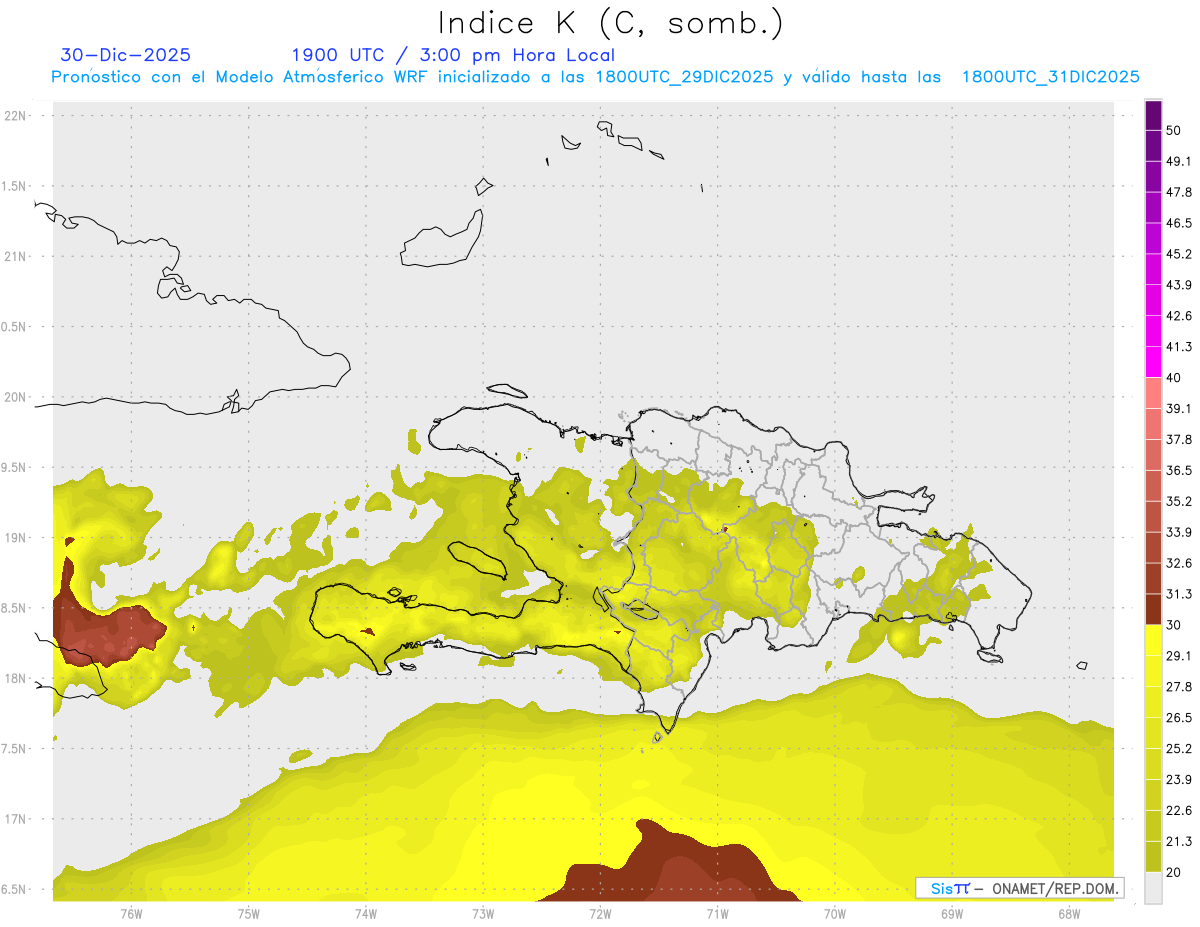Click the '21N' latitude label
The width and height of the screenshot is (1200, 927).
[14, 257]
